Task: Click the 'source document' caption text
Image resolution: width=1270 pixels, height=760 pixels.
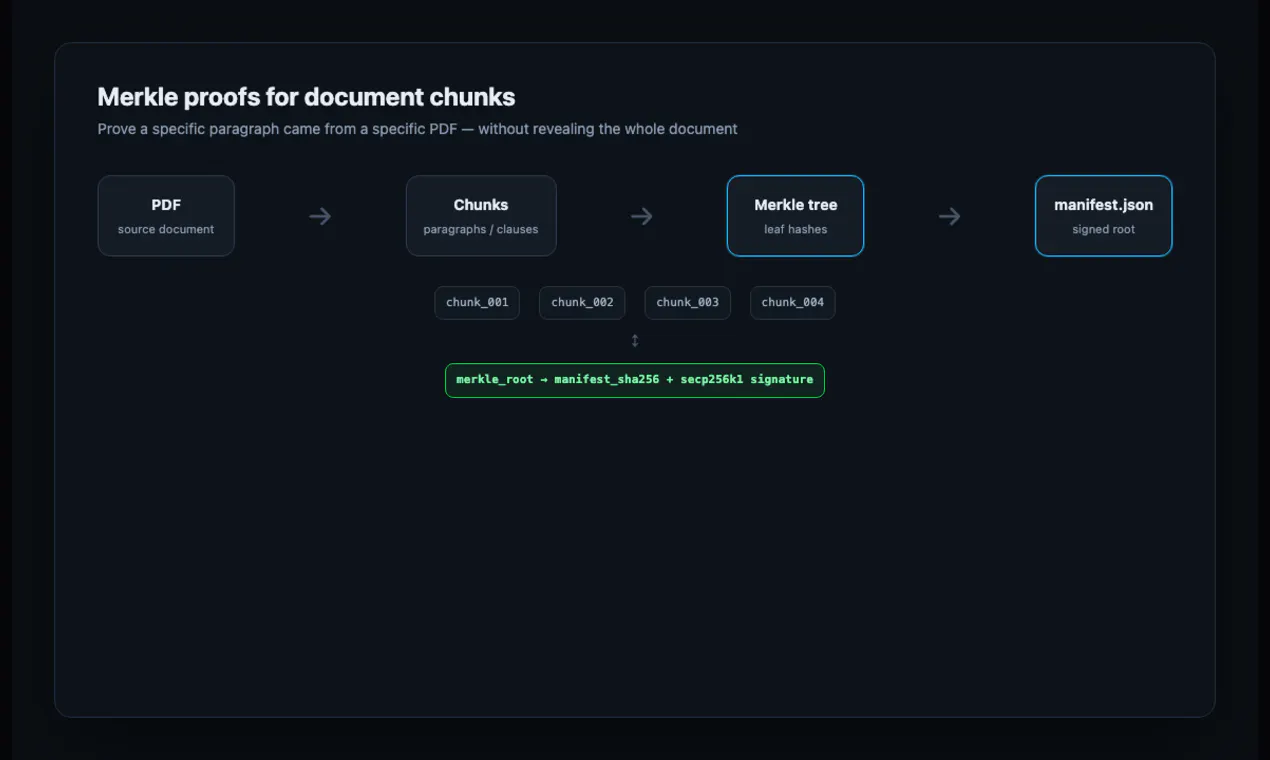Action: click(166, 230)
